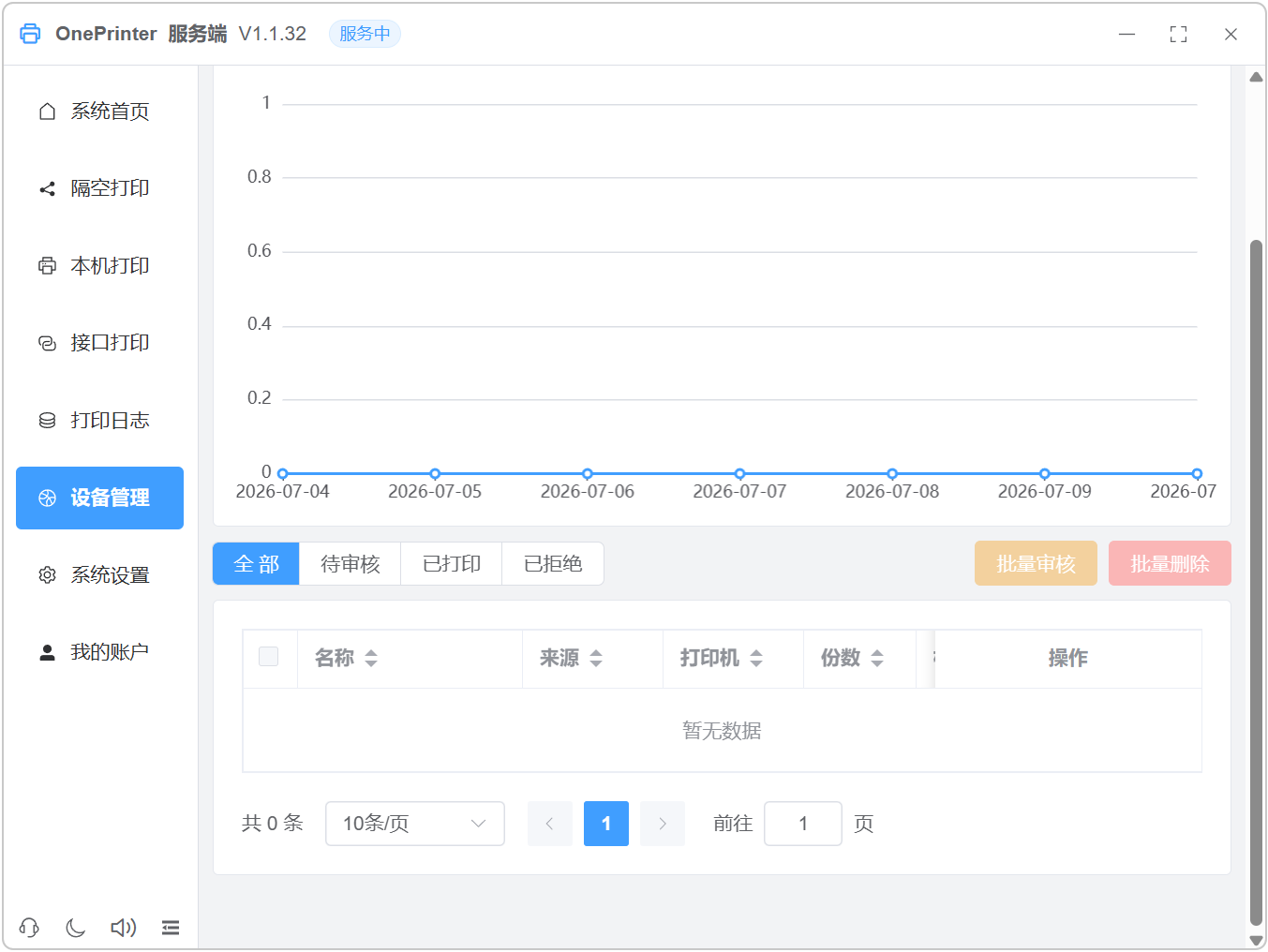1268x952 pixels.
Task: Click the 2026-07-08 date label
Action: pos(892,492)
